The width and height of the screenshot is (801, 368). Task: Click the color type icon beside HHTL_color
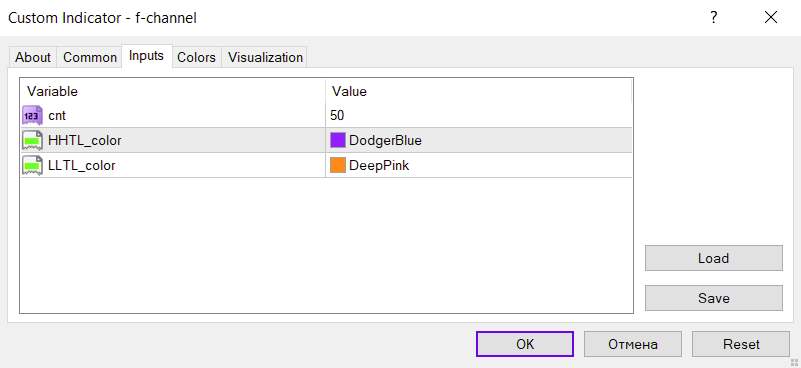pyautogui.click(x=32, y=140)
